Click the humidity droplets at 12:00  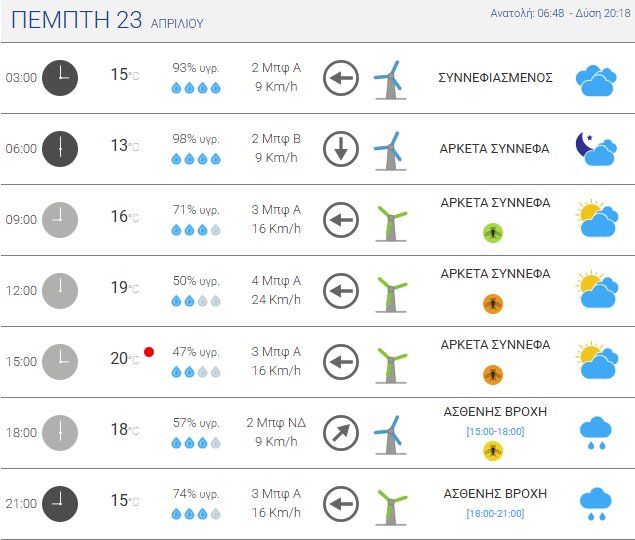tap(196, 301)
